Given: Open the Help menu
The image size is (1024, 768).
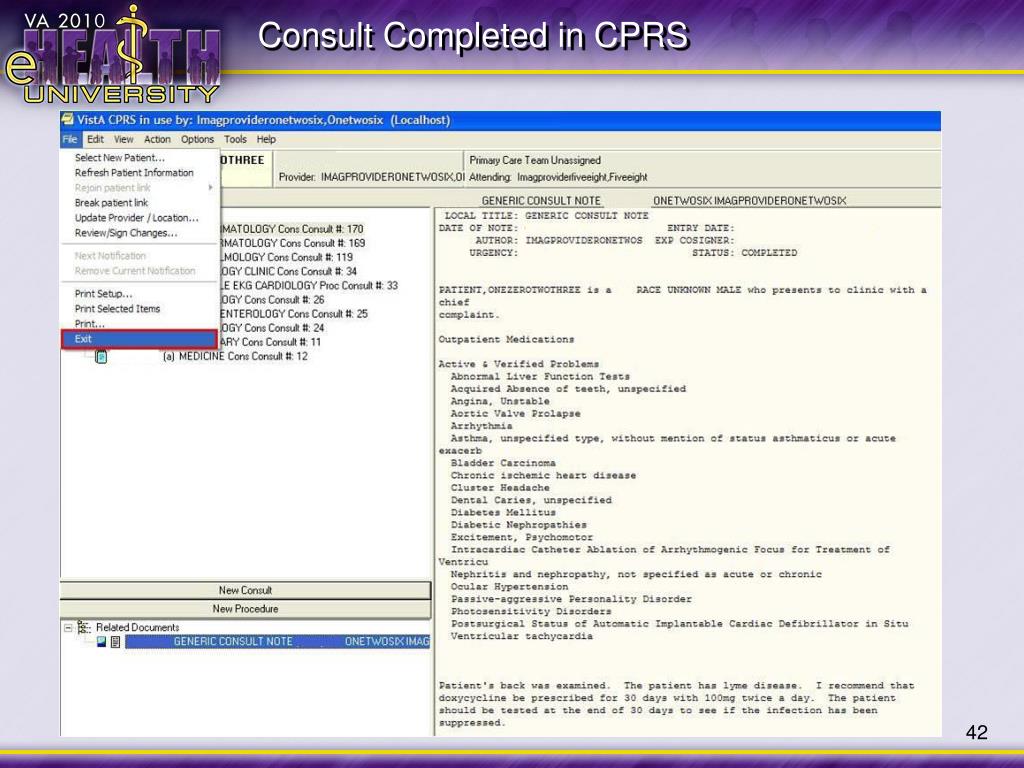Looking at the screenshot, I should [266, 139].
